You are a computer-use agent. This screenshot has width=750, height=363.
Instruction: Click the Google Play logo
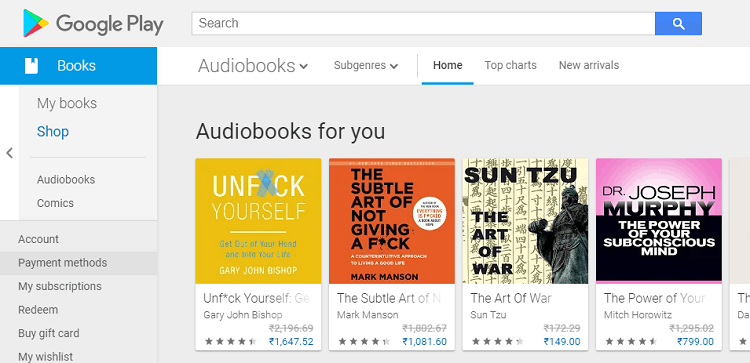(93, 23)
